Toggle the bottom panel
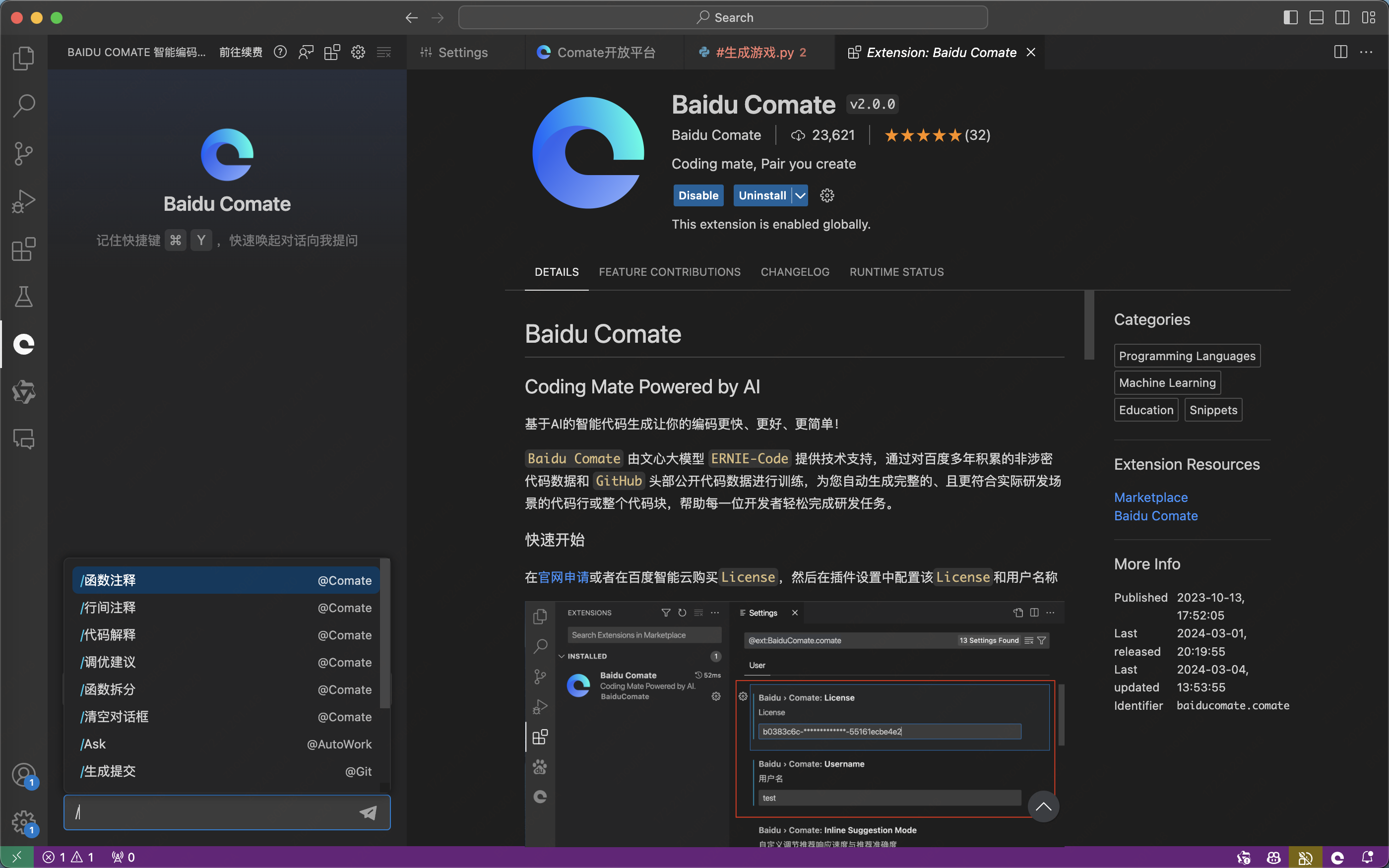The width and height of the screenshot is (1389, 868). 1317,18
